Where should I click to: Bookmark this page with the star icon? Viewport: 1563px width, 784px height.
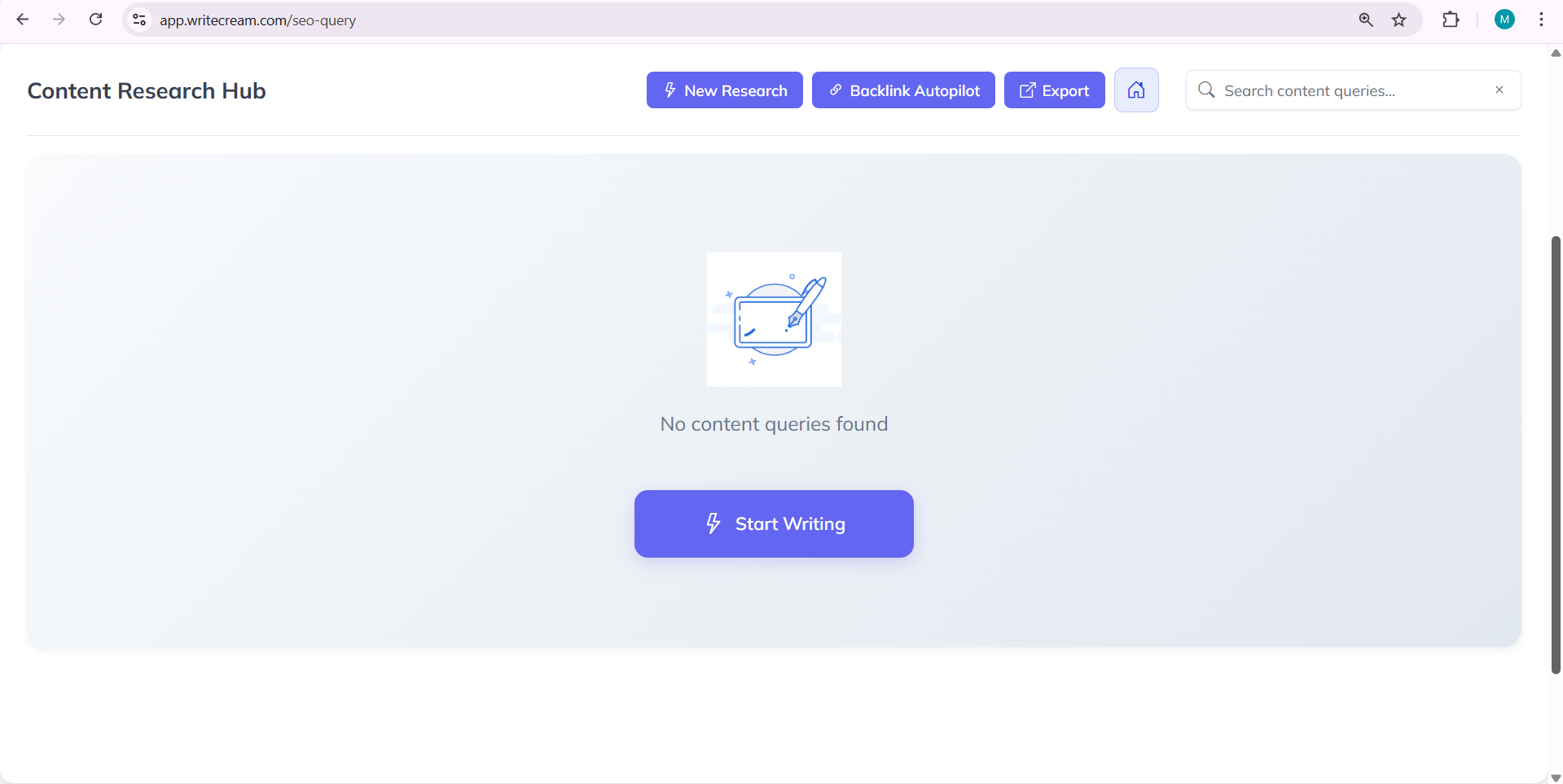coord(1398,20)
